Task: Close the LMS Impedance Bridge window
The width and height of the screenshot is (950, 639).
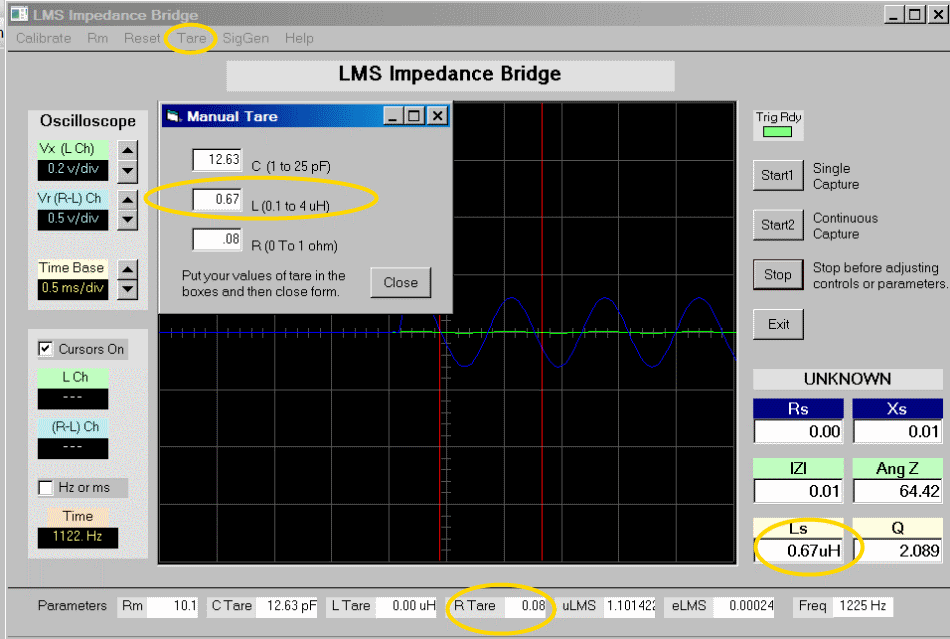Action: pos(938,15)
